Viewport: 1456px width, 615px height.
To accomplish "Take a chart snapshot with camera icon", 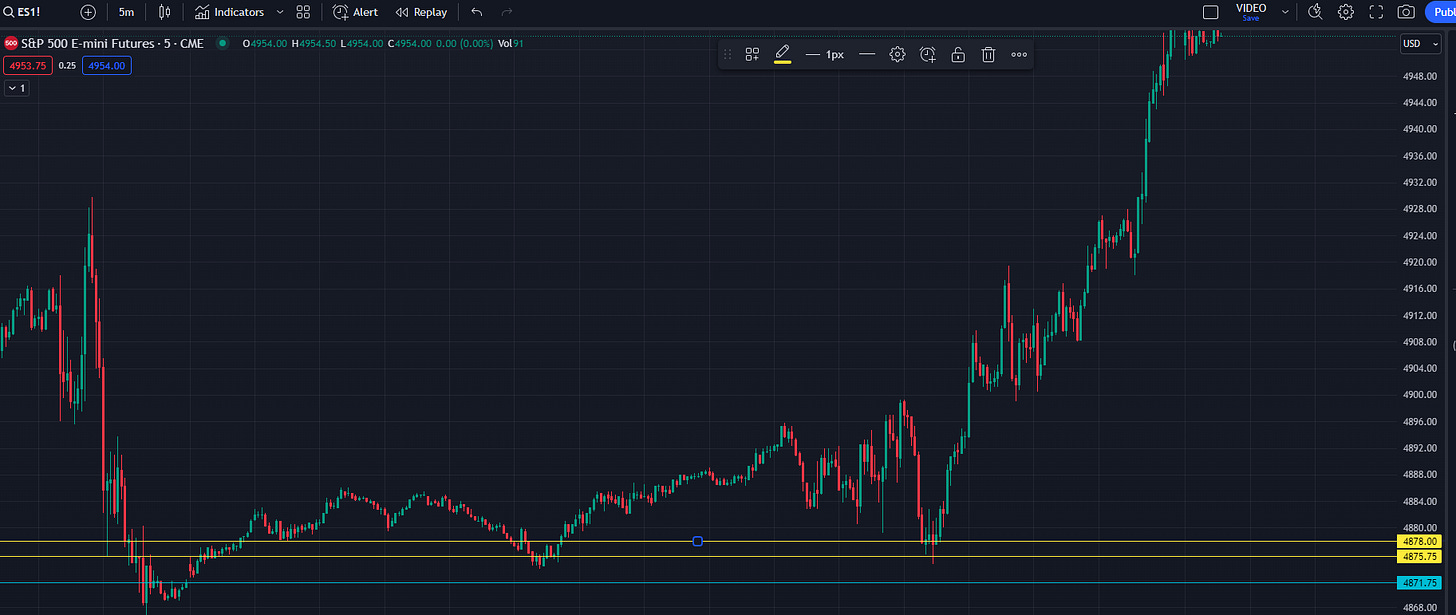I will [1406, 12].
